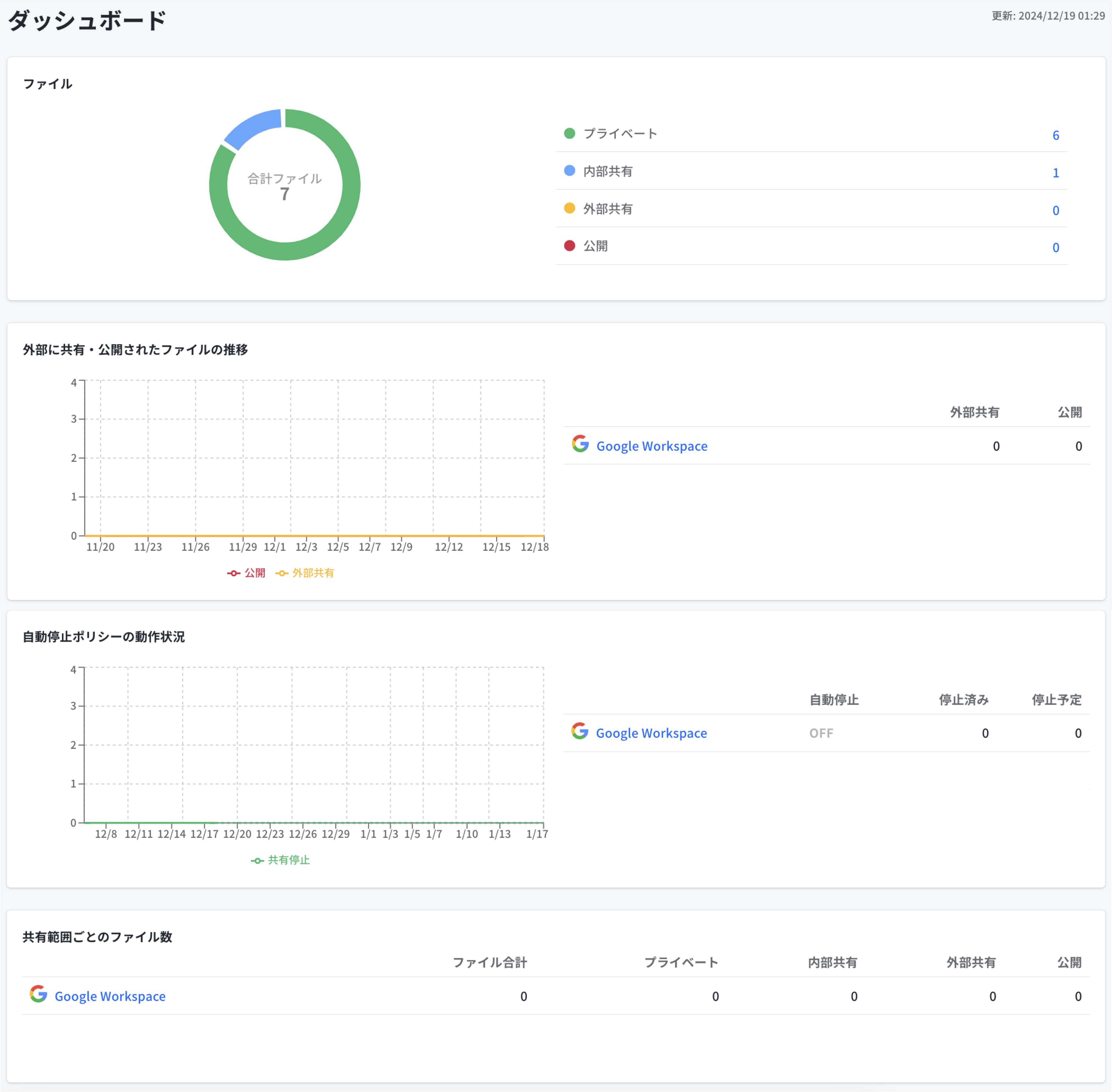
Task: Click the 12/8 date label on policy chart
Action: coord(106,834)
